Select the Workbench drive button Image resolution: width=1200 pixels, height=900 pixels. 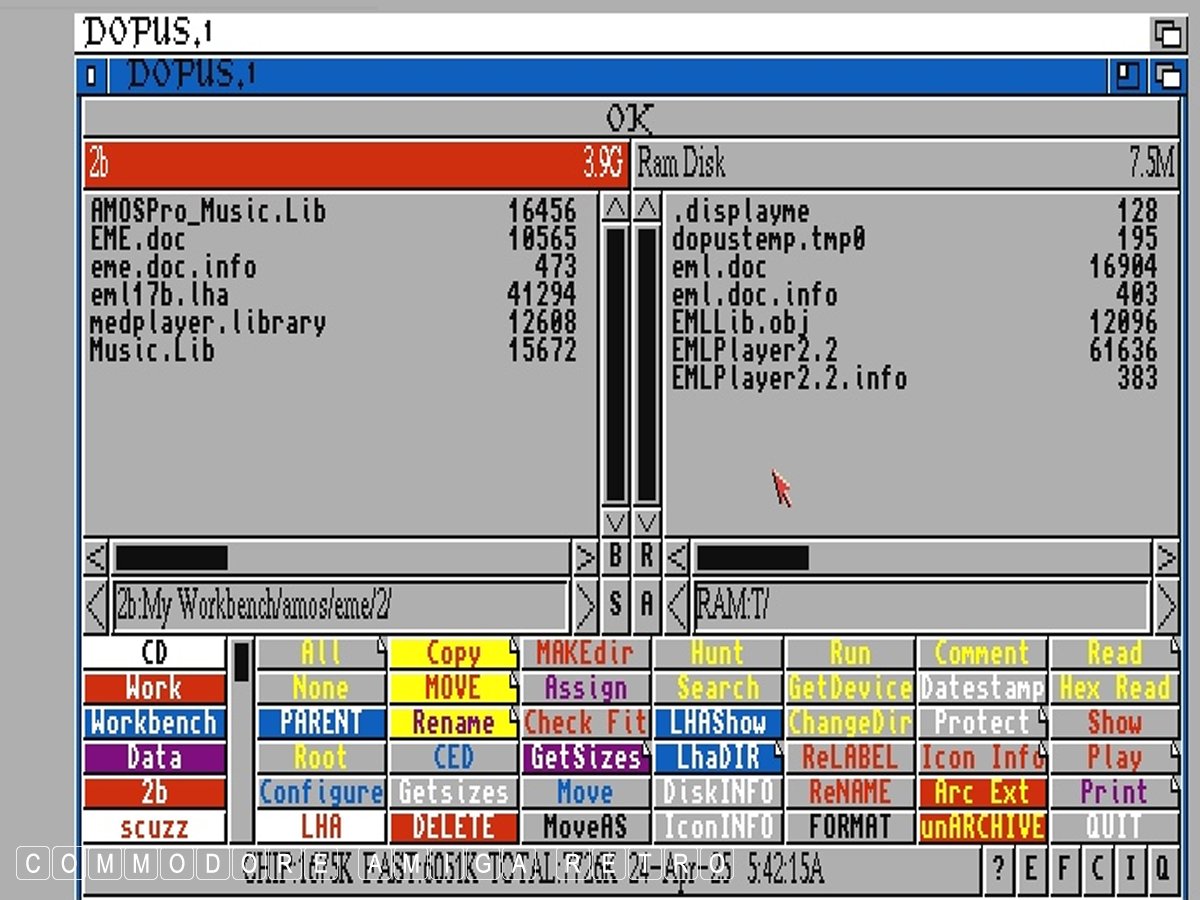(x=155, y=723)
